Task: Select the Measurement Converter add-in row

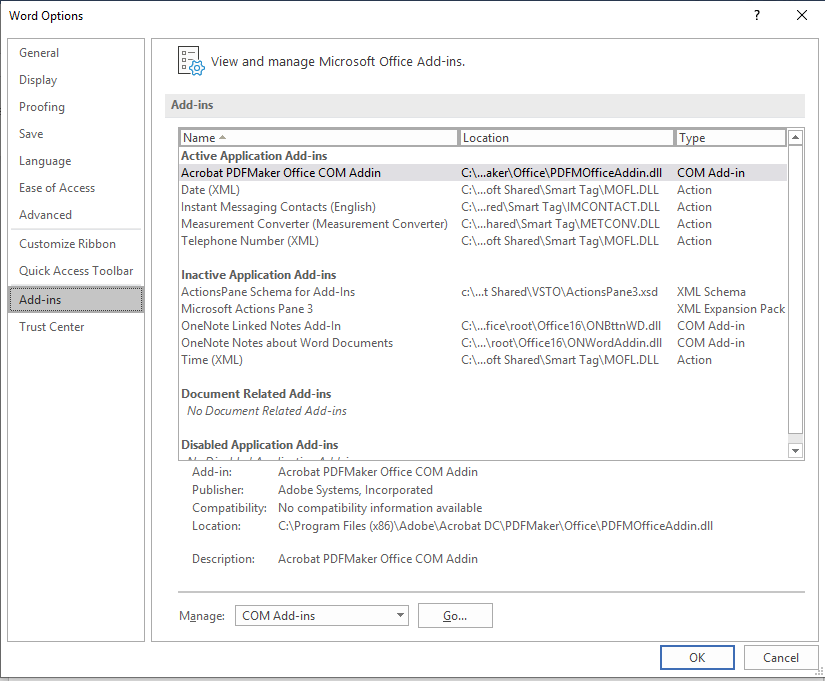Action: [x=483, y=224]
